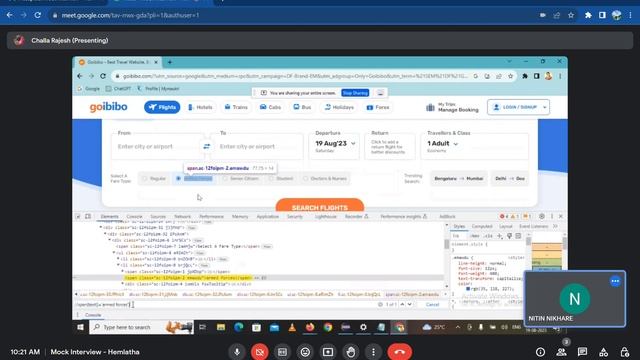The height and width of the screenshot is (360, 640).
Task: Click the To city input field
Action: click(257, 146)
